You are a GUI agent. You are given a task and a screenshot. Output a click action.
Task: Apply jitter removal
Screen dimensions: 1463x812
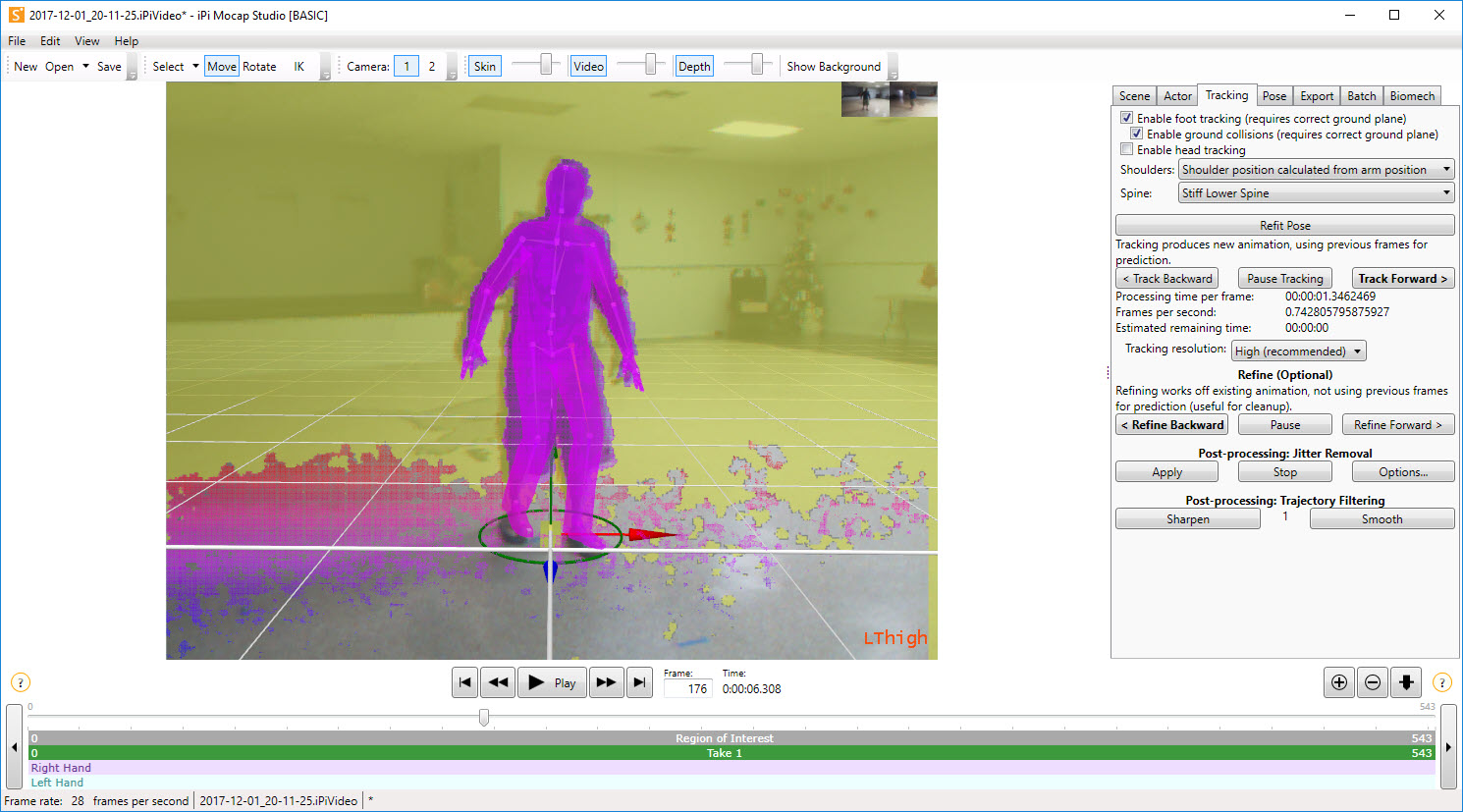(1166, 471)
